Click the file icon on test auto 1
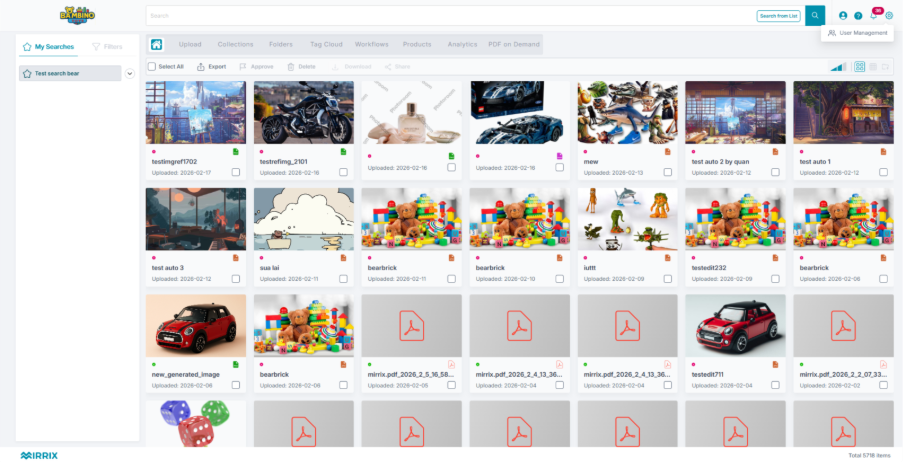This screenshot has height=462, width=903. click(x=883, y=152)
